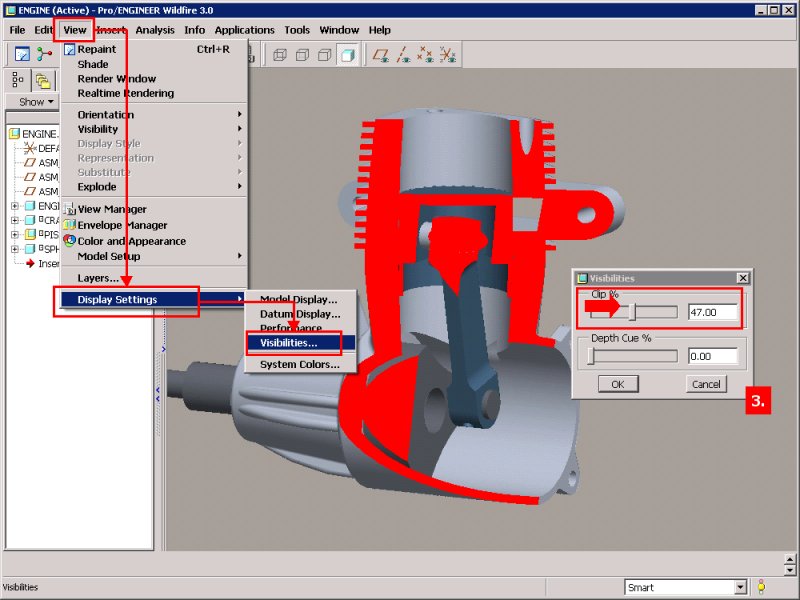The height and width of the screenshot is (600, 800).
Task: Click the Clip % slider handle
Action: 633,312
